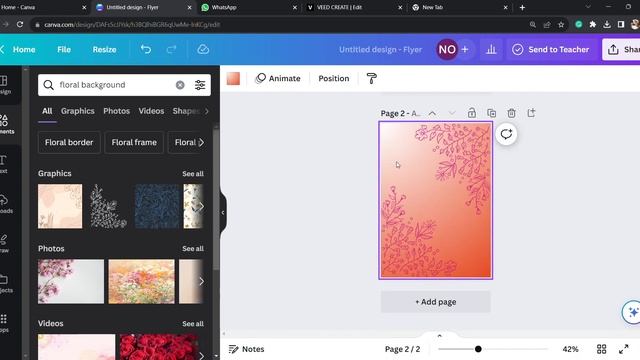640x360 pixels.
Task: Collapse the side panel with the handle arrow
Action: (223, 212)
